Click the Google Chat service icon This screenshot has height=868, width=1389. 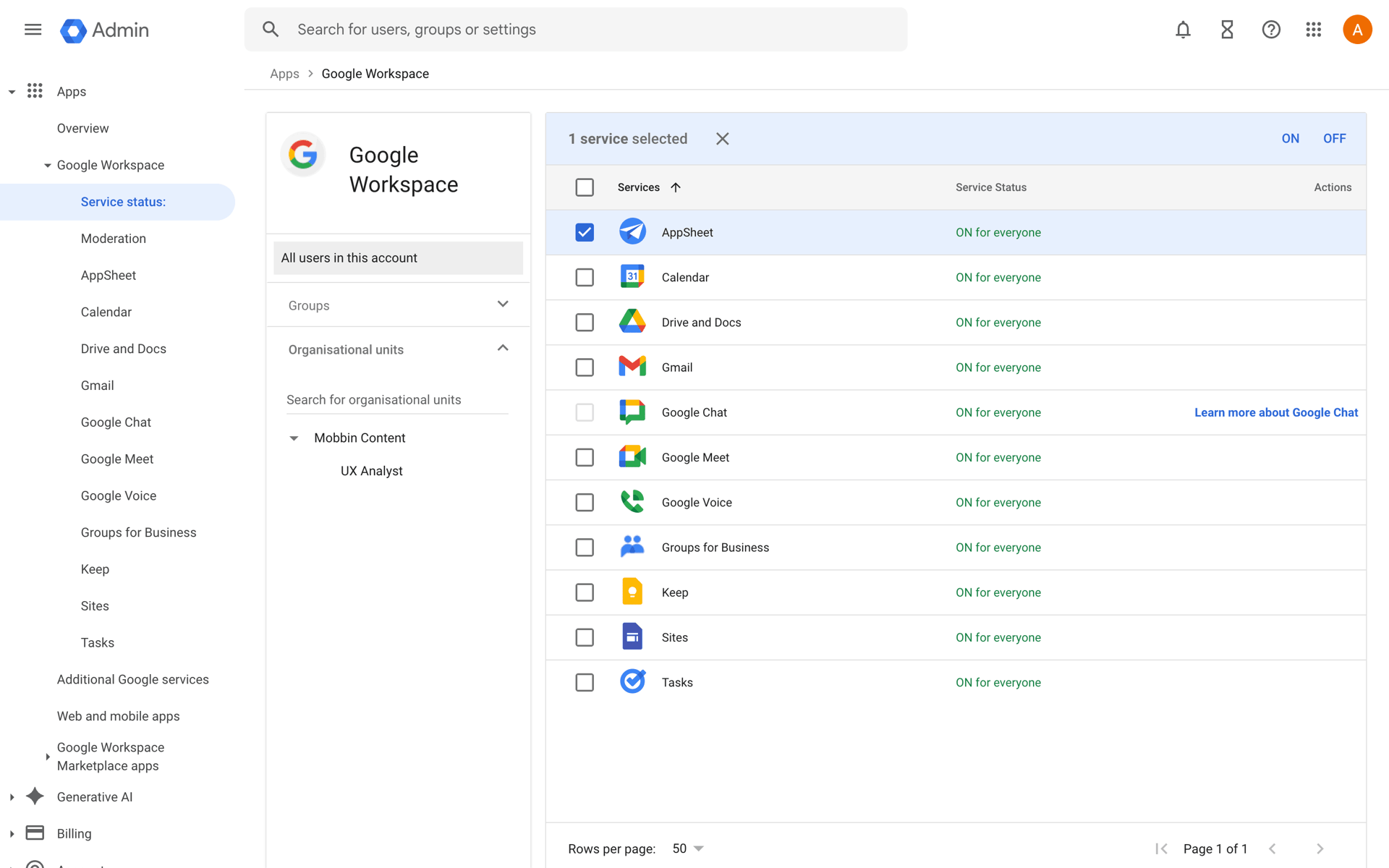tap(632, 412)
